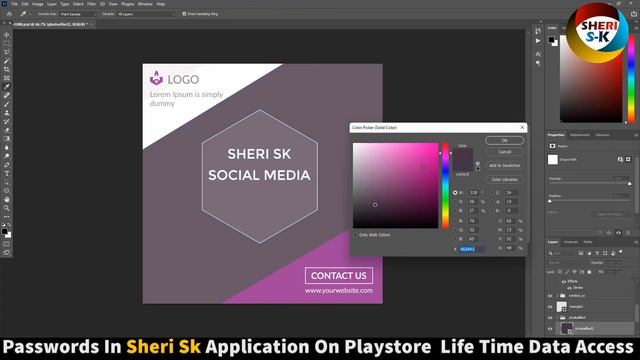
Task: Select the L lightness radio button in Lab
Action: (x=492, y=193)
